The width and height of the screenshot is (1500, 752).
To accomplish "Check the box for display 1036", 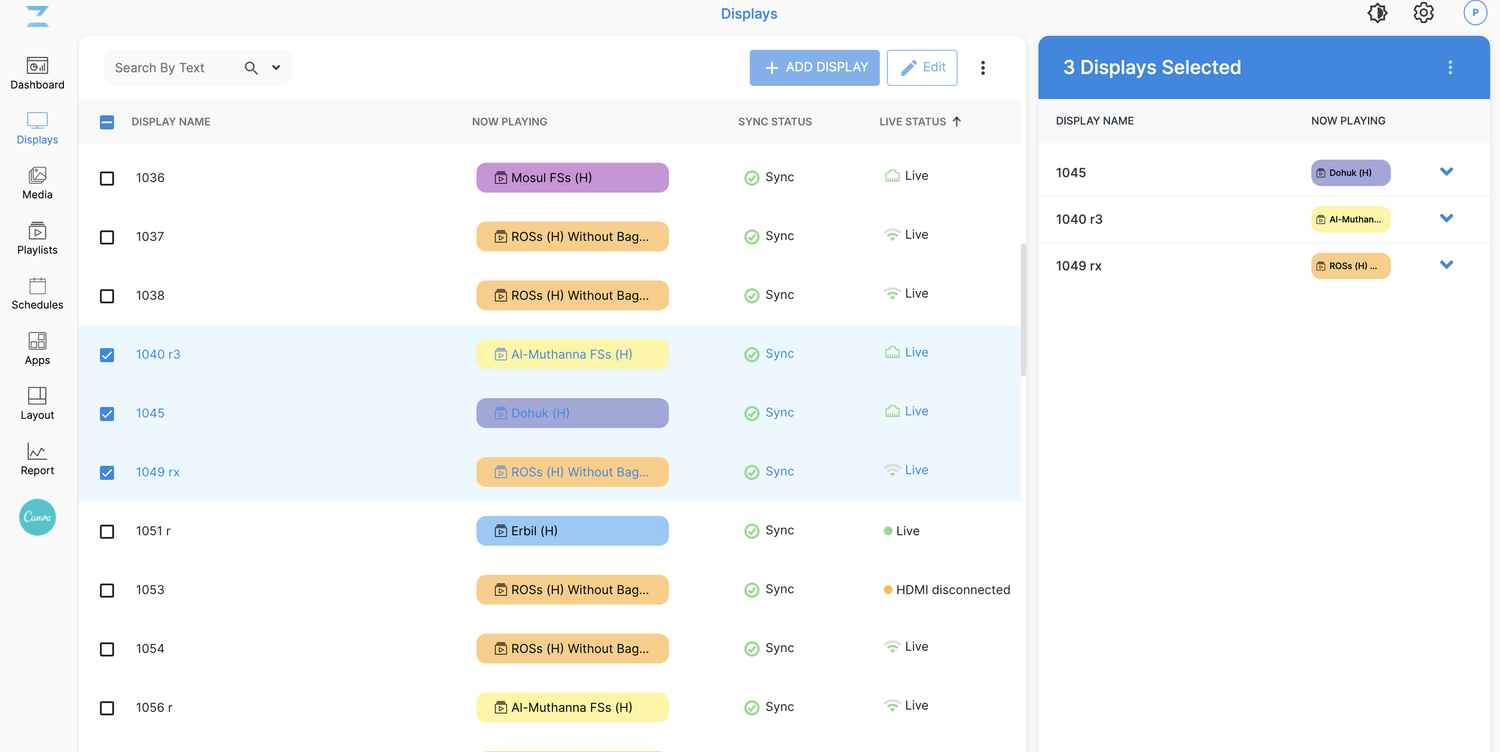I will (107, 178).
